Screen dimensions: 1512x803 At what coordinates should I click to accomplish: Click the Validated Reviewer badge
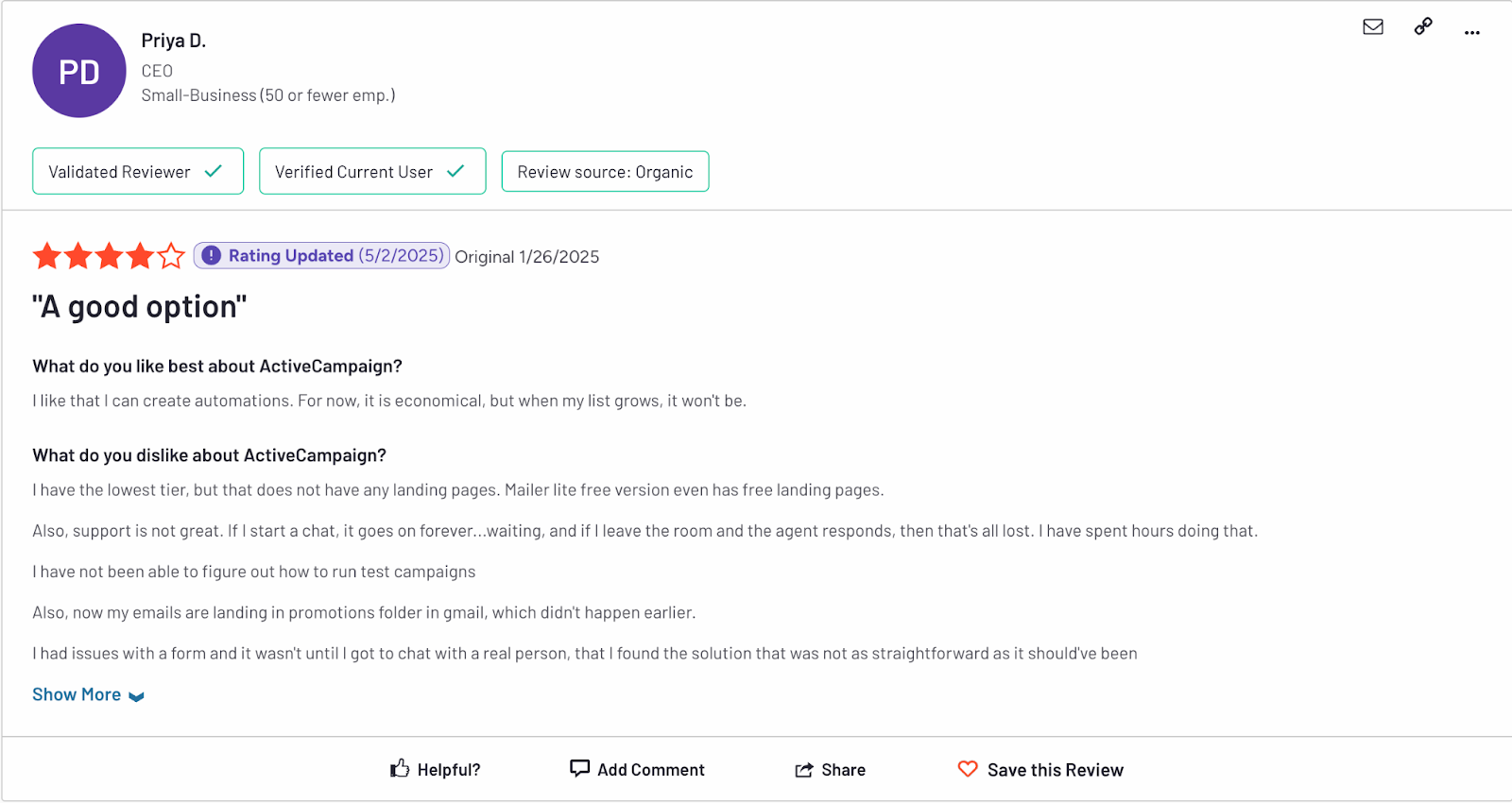[138, 171]
